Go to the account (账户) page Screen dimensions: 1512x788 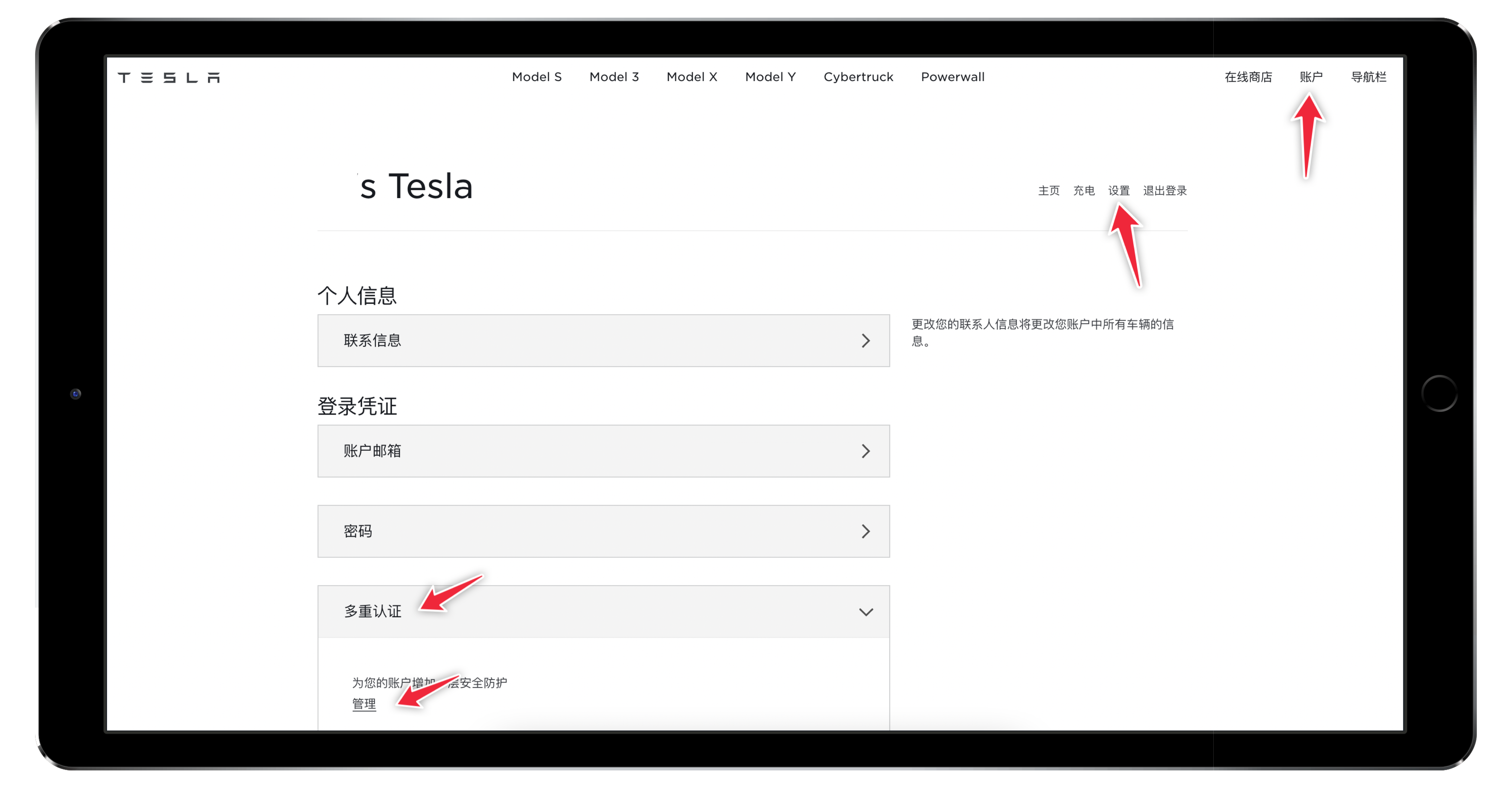coord(1311,77)
